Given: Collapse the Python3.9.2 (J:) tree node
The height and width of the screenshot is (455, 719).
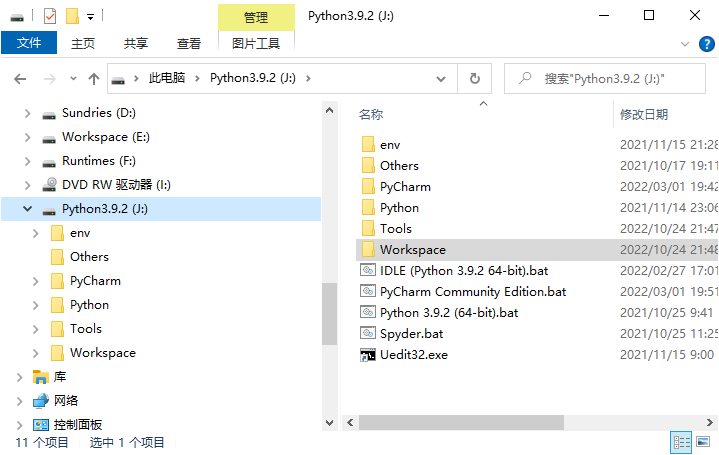Looking at the screenshot, I should [x=27, y=209].
